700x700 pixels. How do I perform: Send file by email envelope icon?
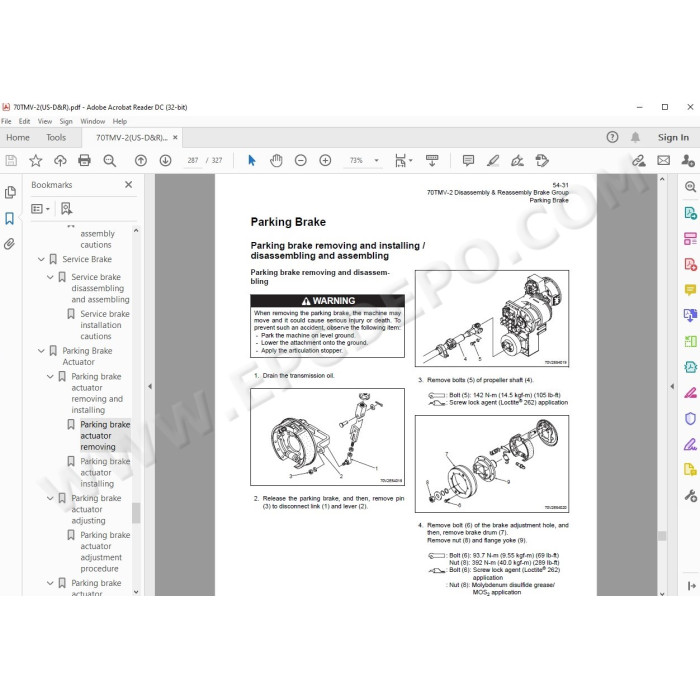(663, 160)
